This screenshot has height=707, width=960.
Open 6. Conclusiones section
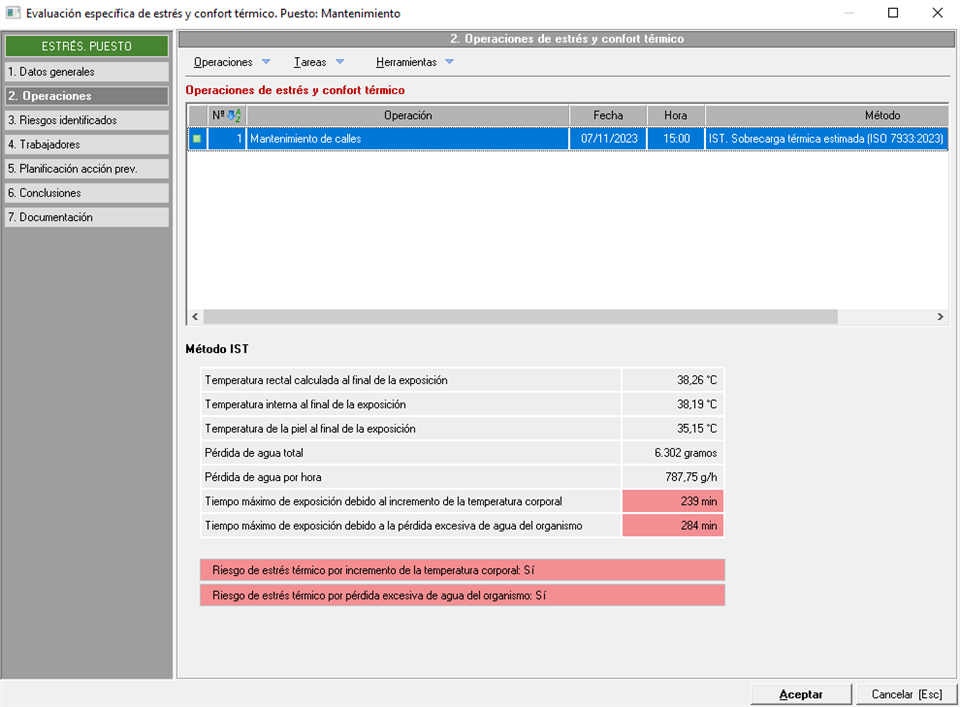click(86, 193)
